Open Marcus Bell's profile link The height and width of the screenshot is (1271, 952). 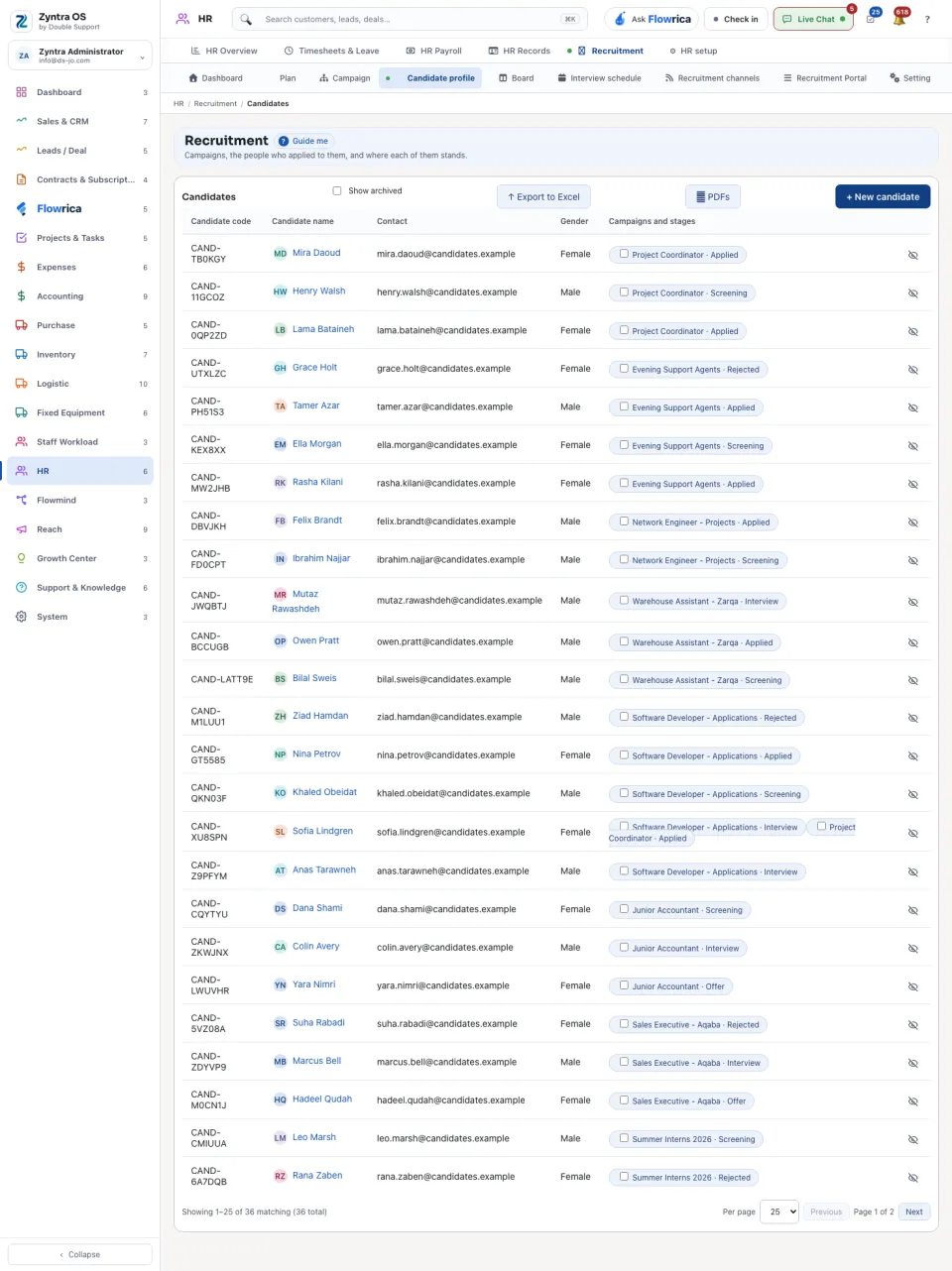pyautogui.click(x=316, y=1061)
